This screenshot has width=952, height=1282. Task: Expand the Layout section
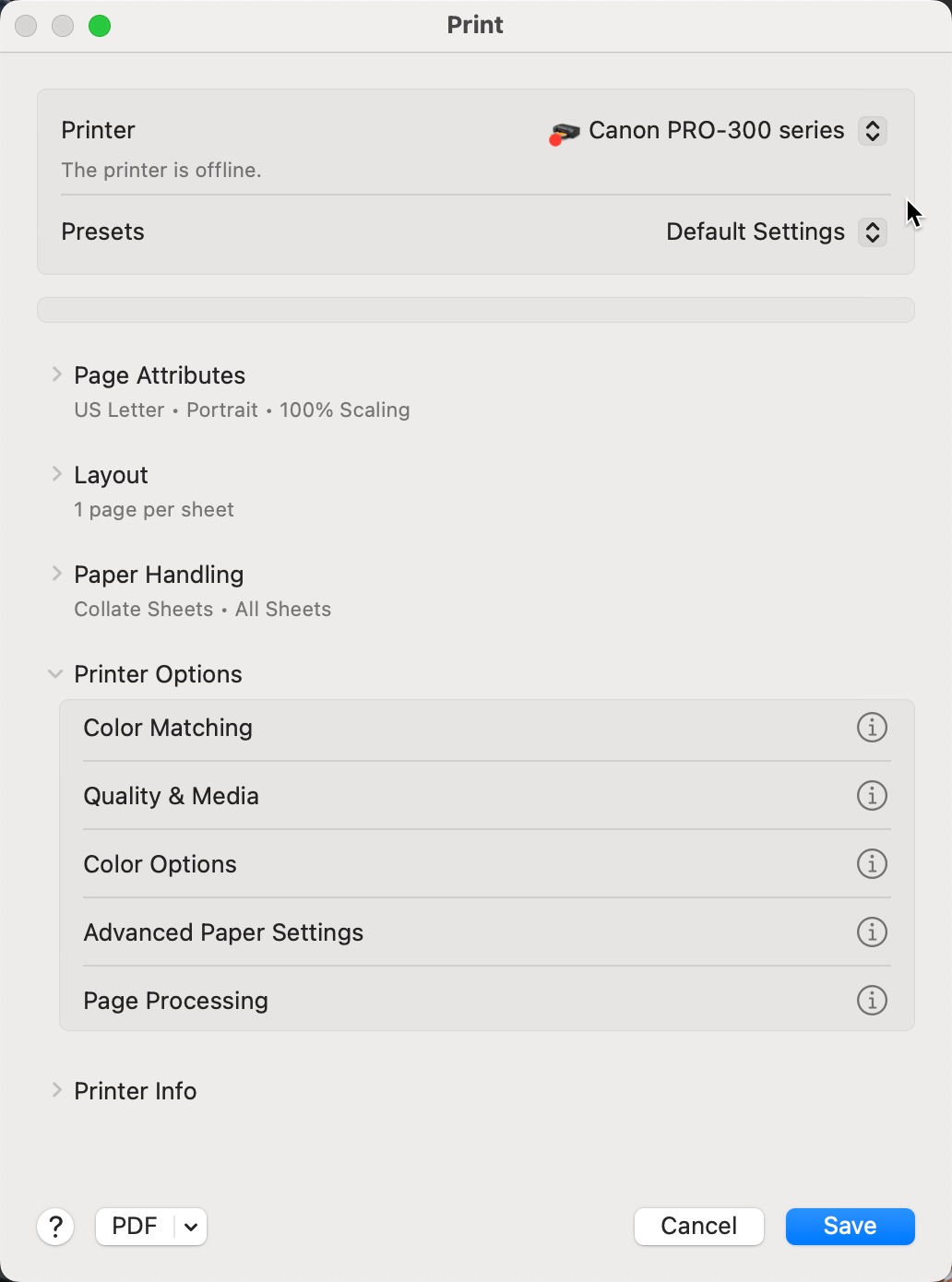[56, 474]
